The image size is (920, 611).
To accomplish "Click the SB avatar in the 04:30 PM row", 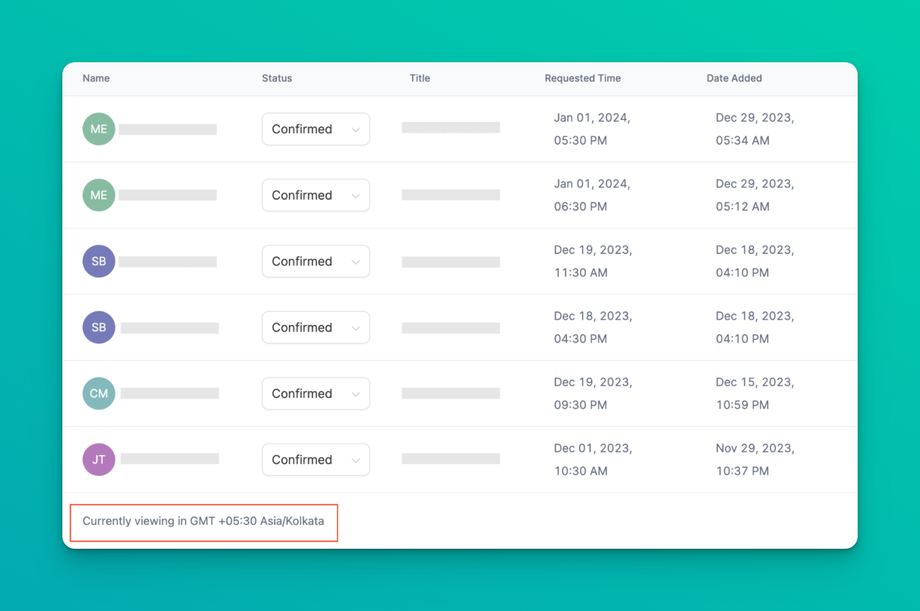I will [x=99, y=327].
